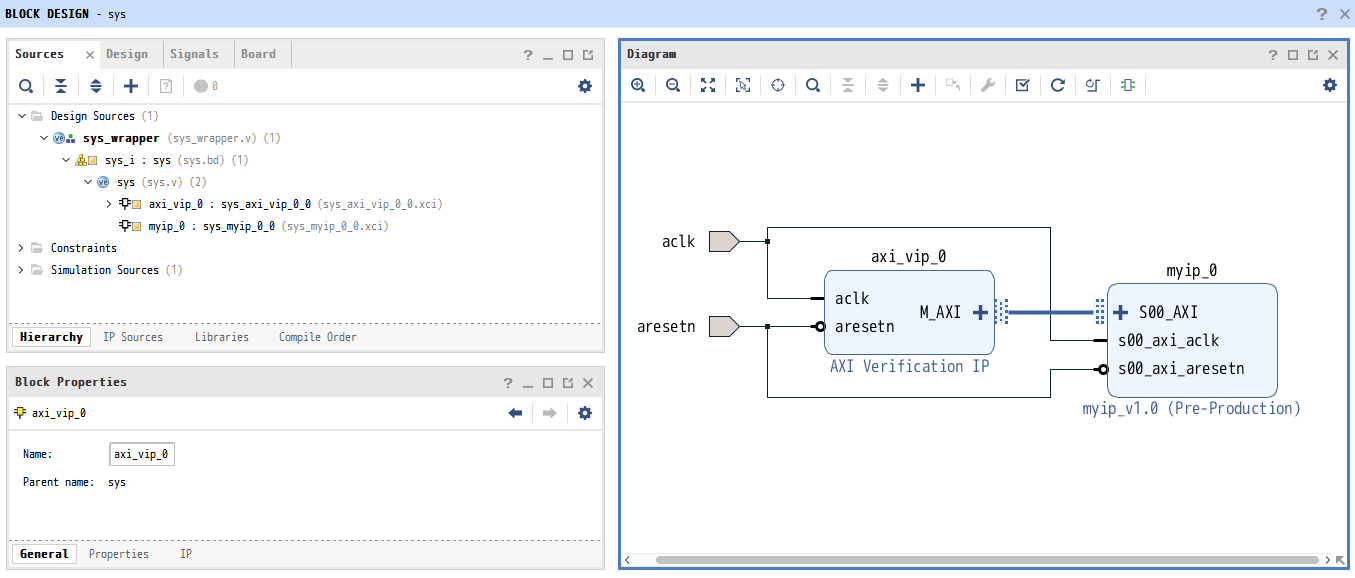Screen dimensions: 1355x578
Task: Regenerate the diagram layout
Action: pos(1057,85)
